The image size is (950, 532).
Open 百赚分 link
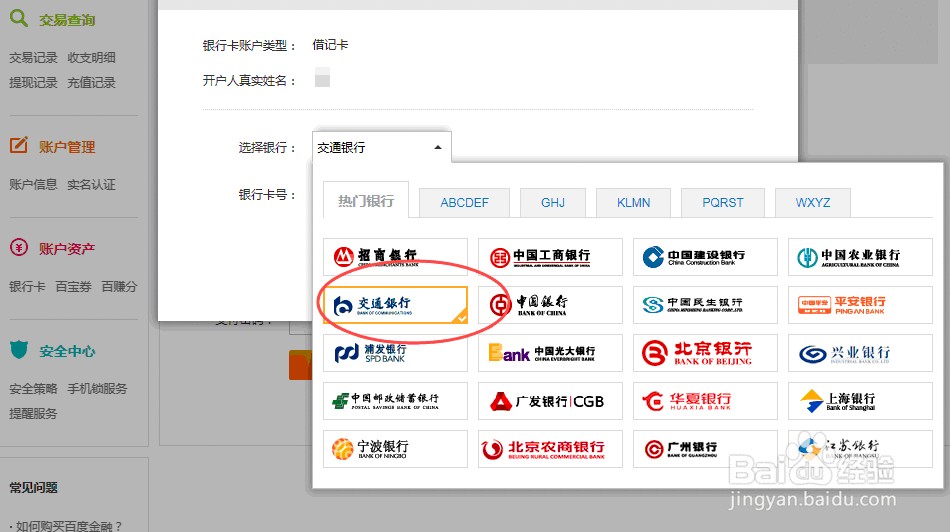[119, 287]
